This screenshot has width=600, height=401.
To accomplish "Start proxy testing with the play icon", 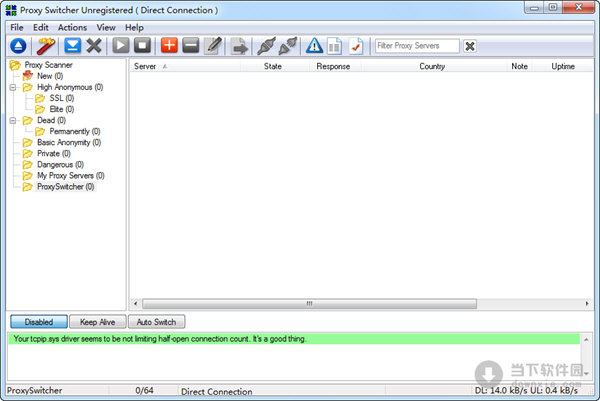I will point(121,46).
